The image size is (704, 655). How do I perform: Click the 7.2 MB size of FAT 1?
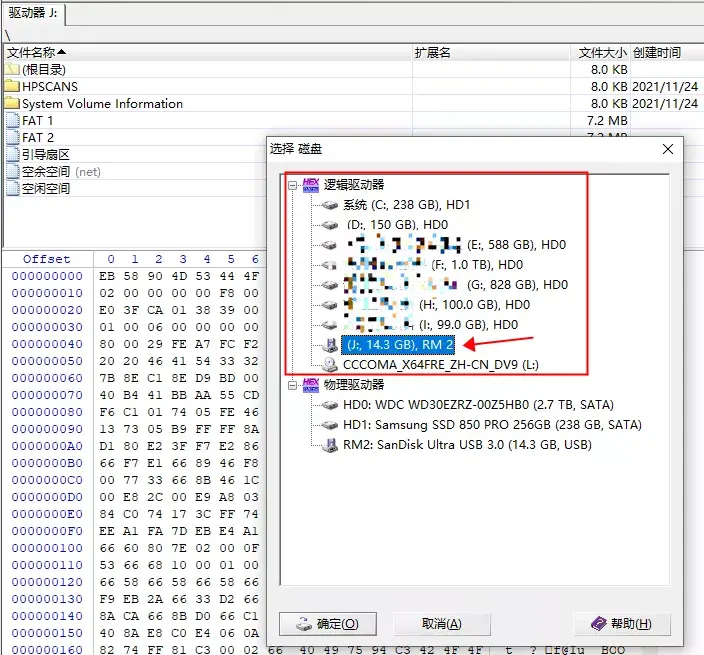point(607,121)
